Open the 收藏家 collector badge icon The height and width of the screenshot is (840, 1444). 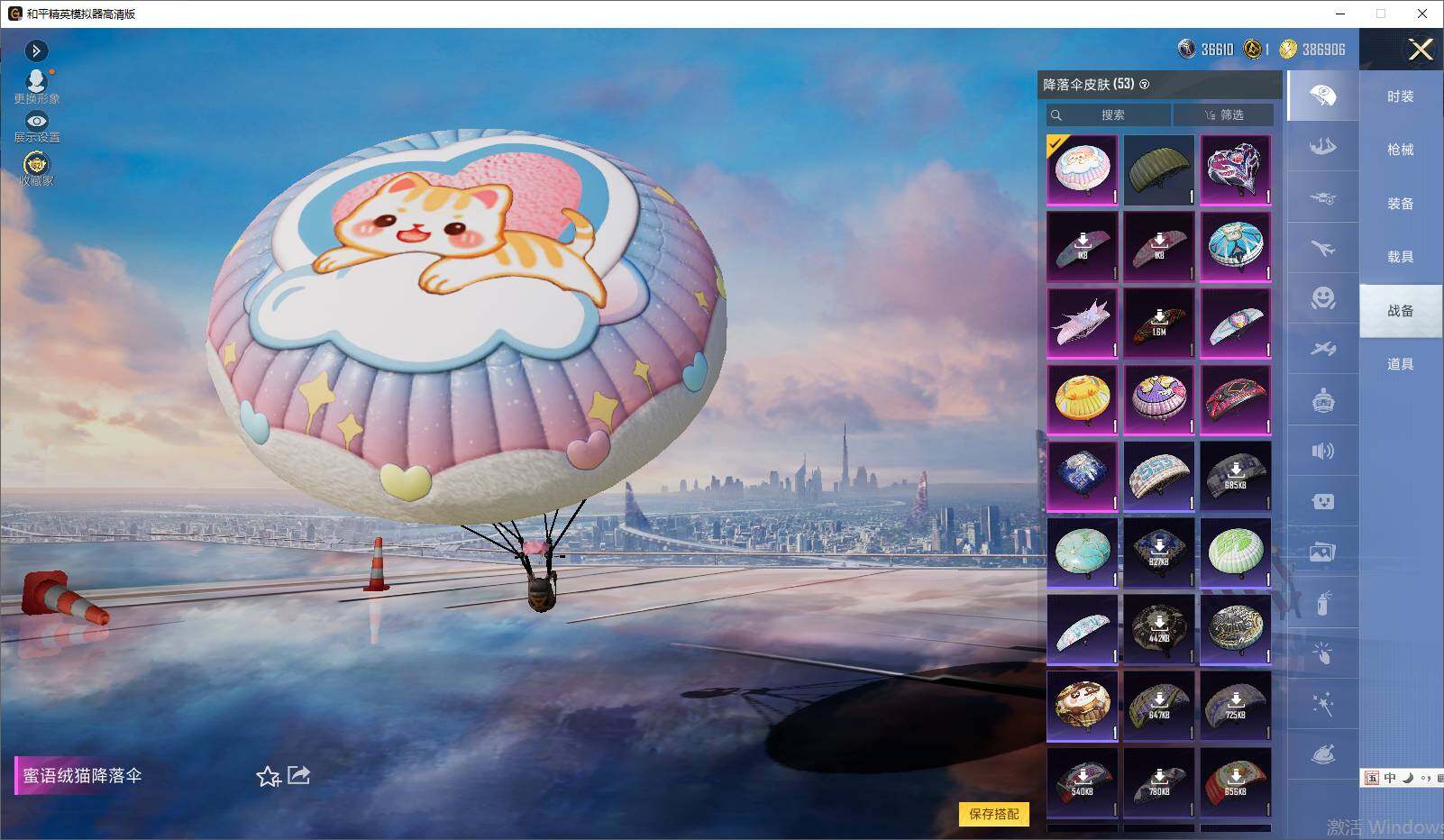[36, 168]
